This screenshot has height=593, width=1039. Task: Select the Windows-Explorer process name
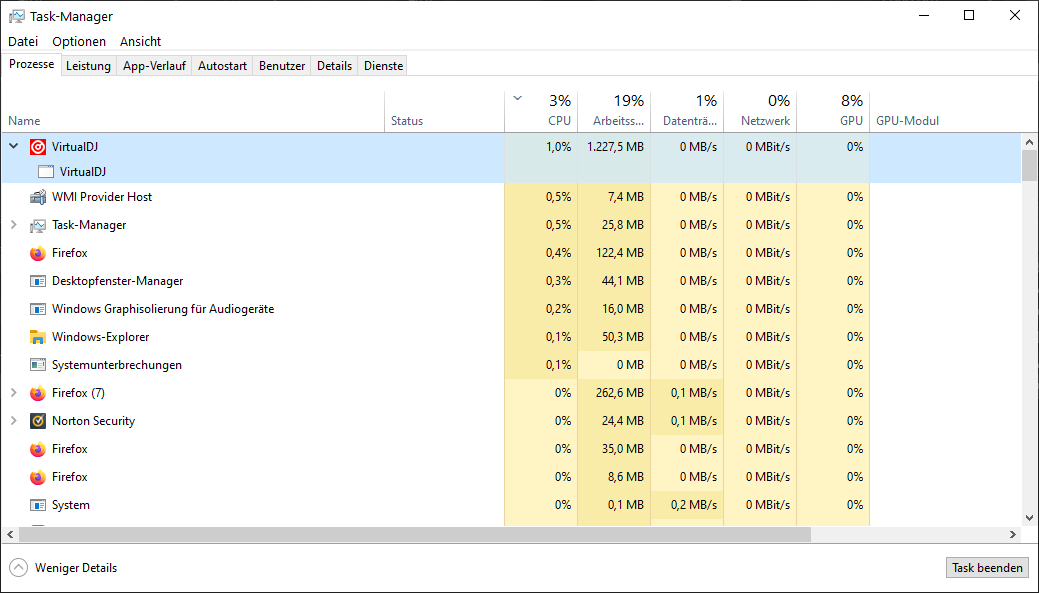coord(101,337)
